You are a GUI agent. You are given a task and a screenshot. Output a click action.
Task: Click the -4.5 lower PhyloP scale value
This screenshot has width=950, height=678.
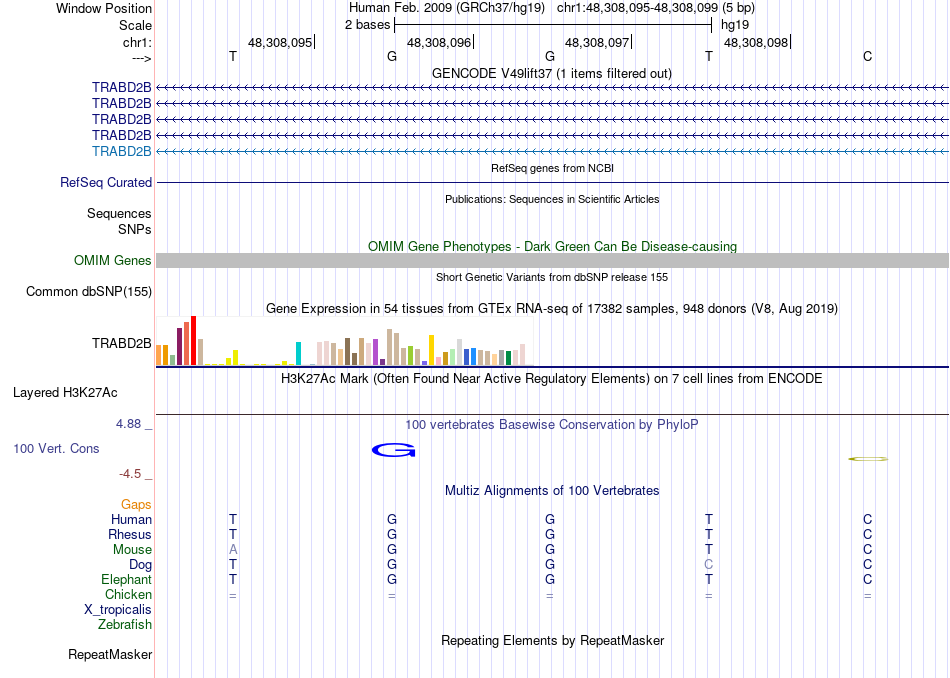tap(130, 474)
